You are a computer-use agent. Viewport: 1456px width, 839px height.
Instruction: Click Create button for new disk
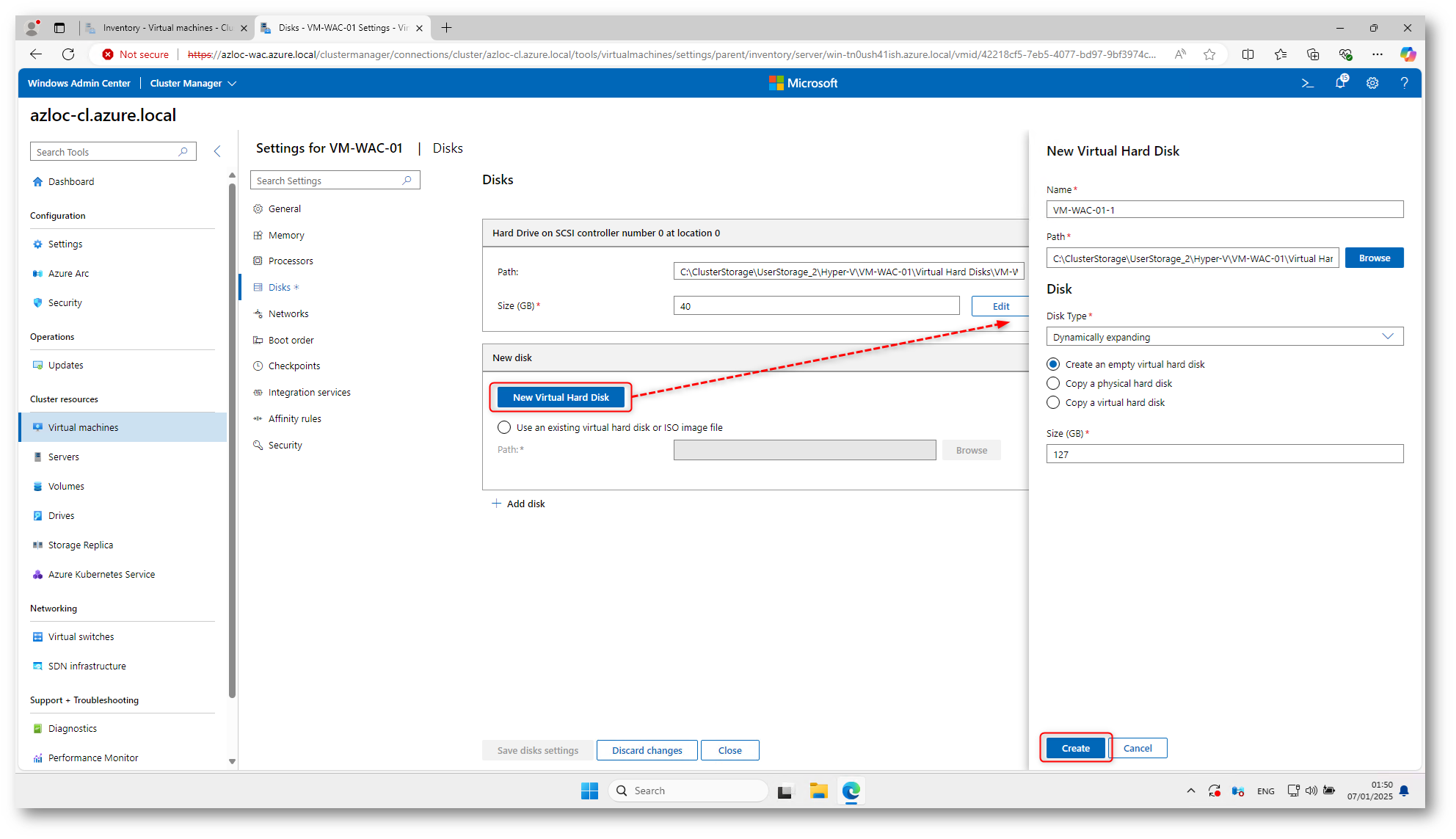(1075, 748)
